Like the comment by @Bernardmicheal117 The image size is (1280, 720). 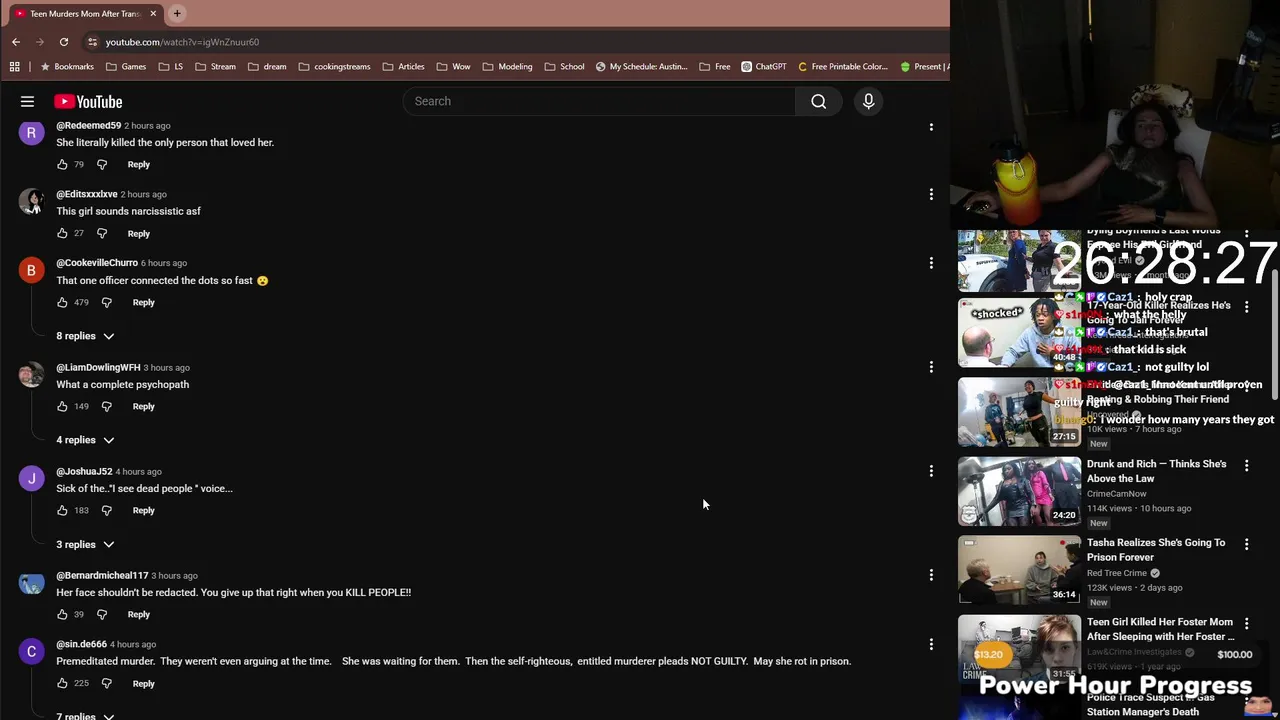coord(62,614)
